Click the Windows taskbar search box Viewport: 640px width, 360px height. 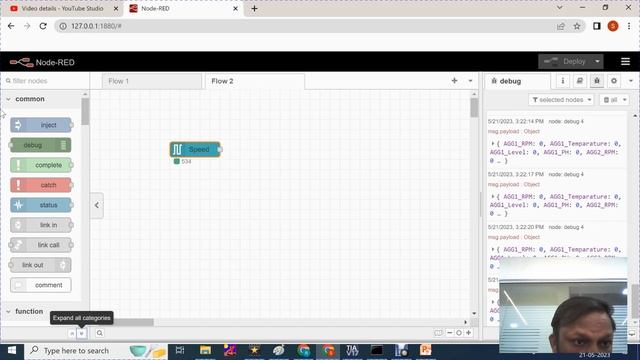(96, 351)
